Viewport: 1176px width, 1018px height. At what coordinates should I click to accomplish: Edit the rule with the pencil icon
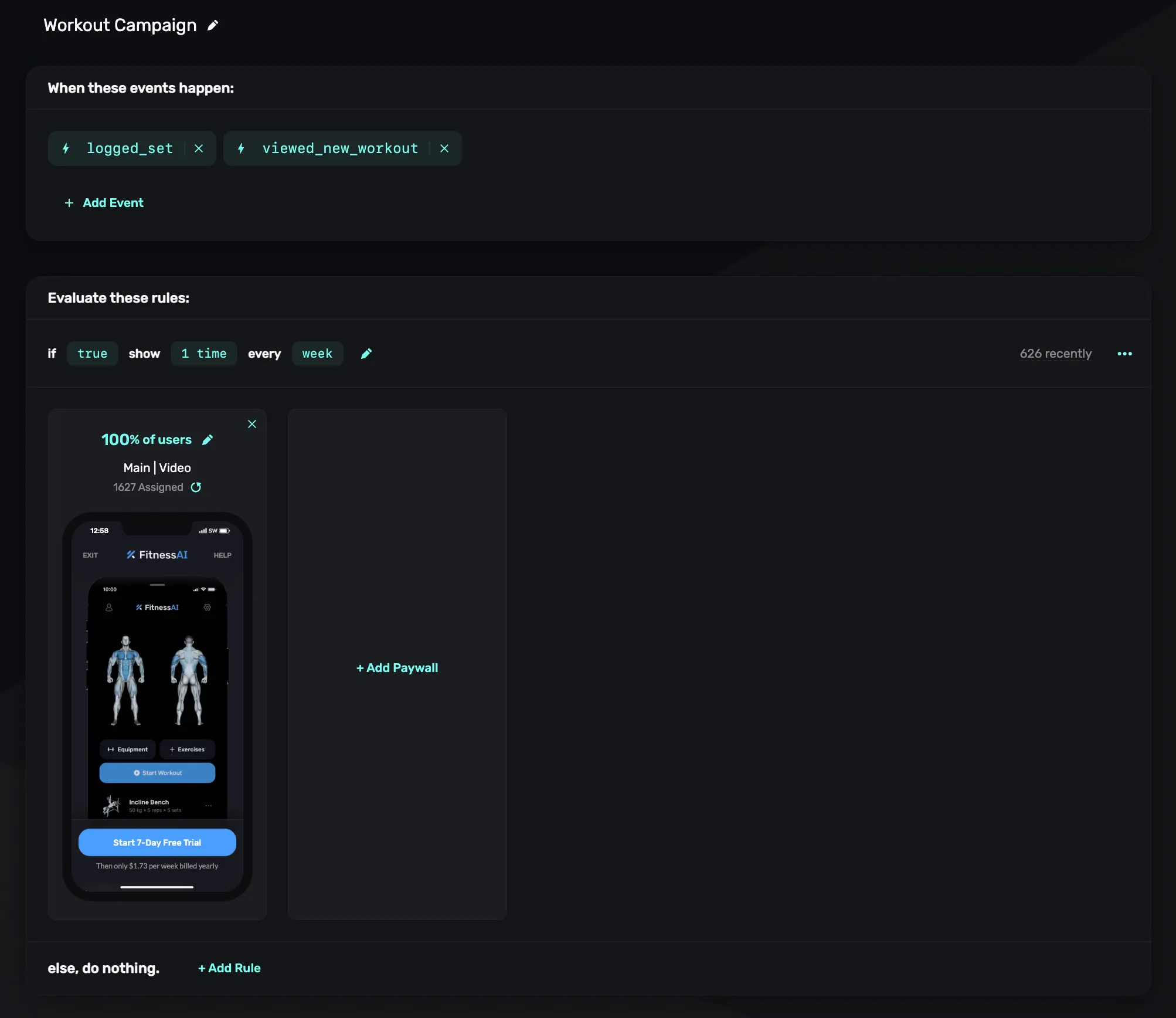(366, 354)
